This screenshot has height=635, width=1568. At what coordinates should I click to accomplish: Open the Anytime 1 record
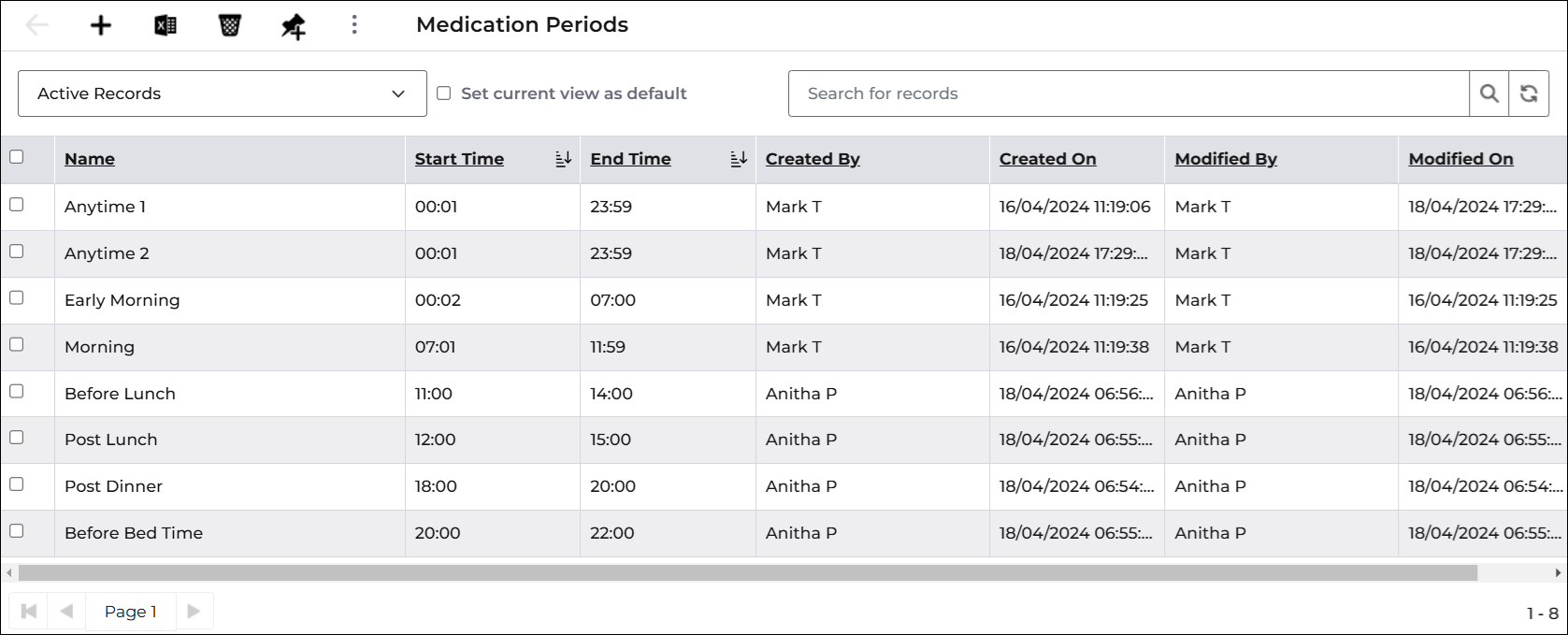105,207
